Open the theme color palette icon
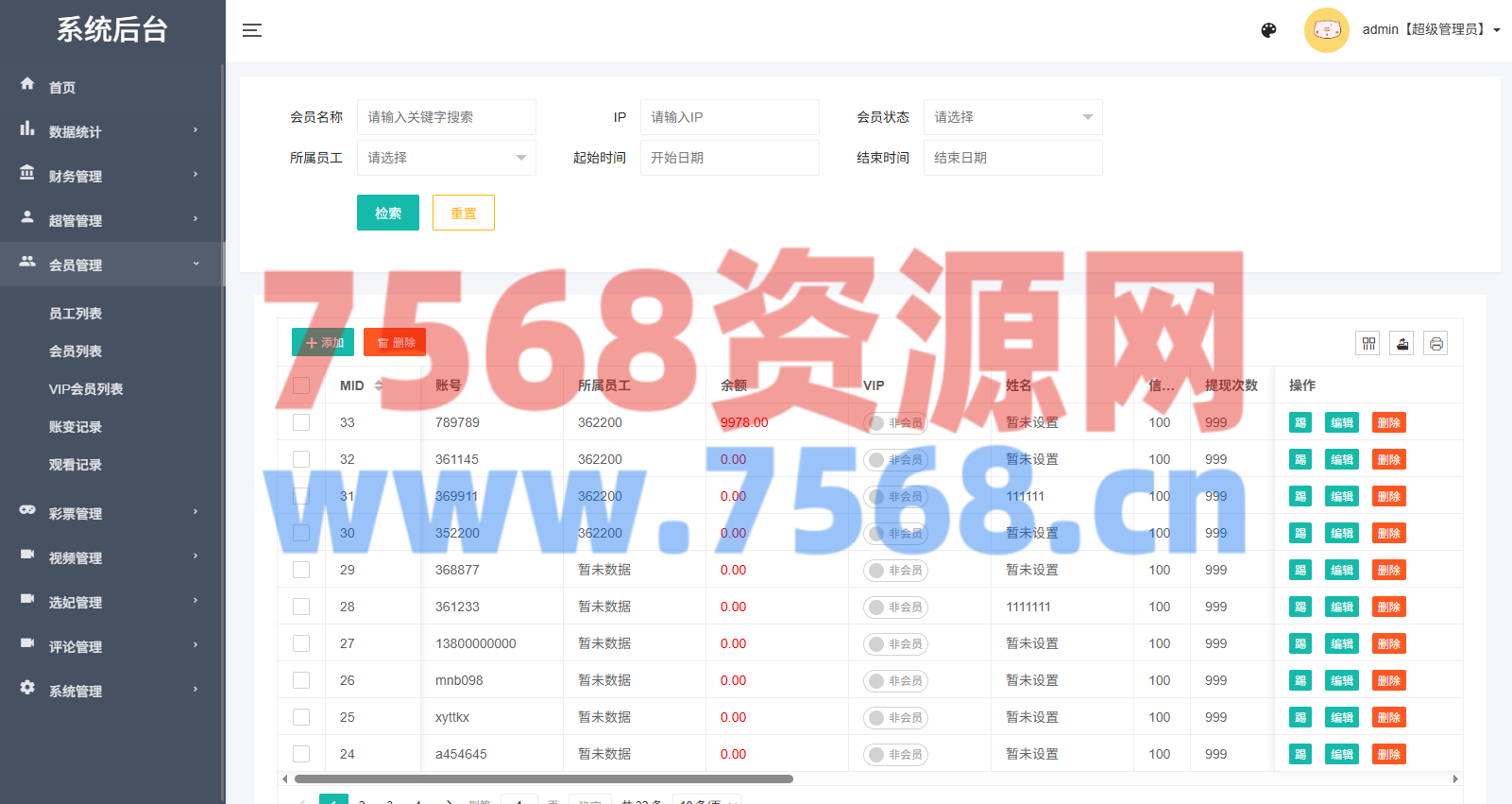The image size is (1512, 804). 1268,30
